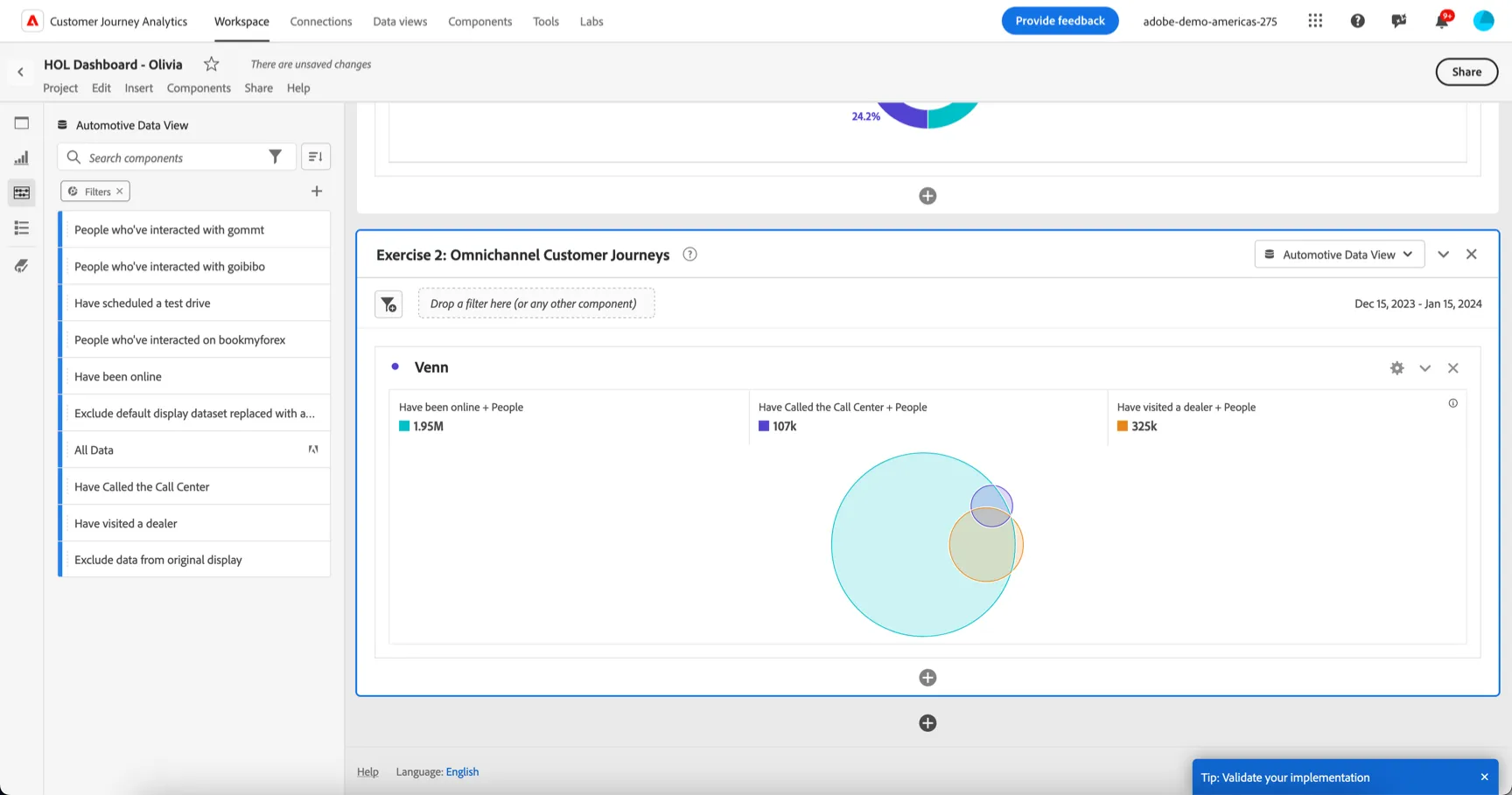Open the Components icon in left rail
Screen dimensions: 1512x795
coord(22,192)
